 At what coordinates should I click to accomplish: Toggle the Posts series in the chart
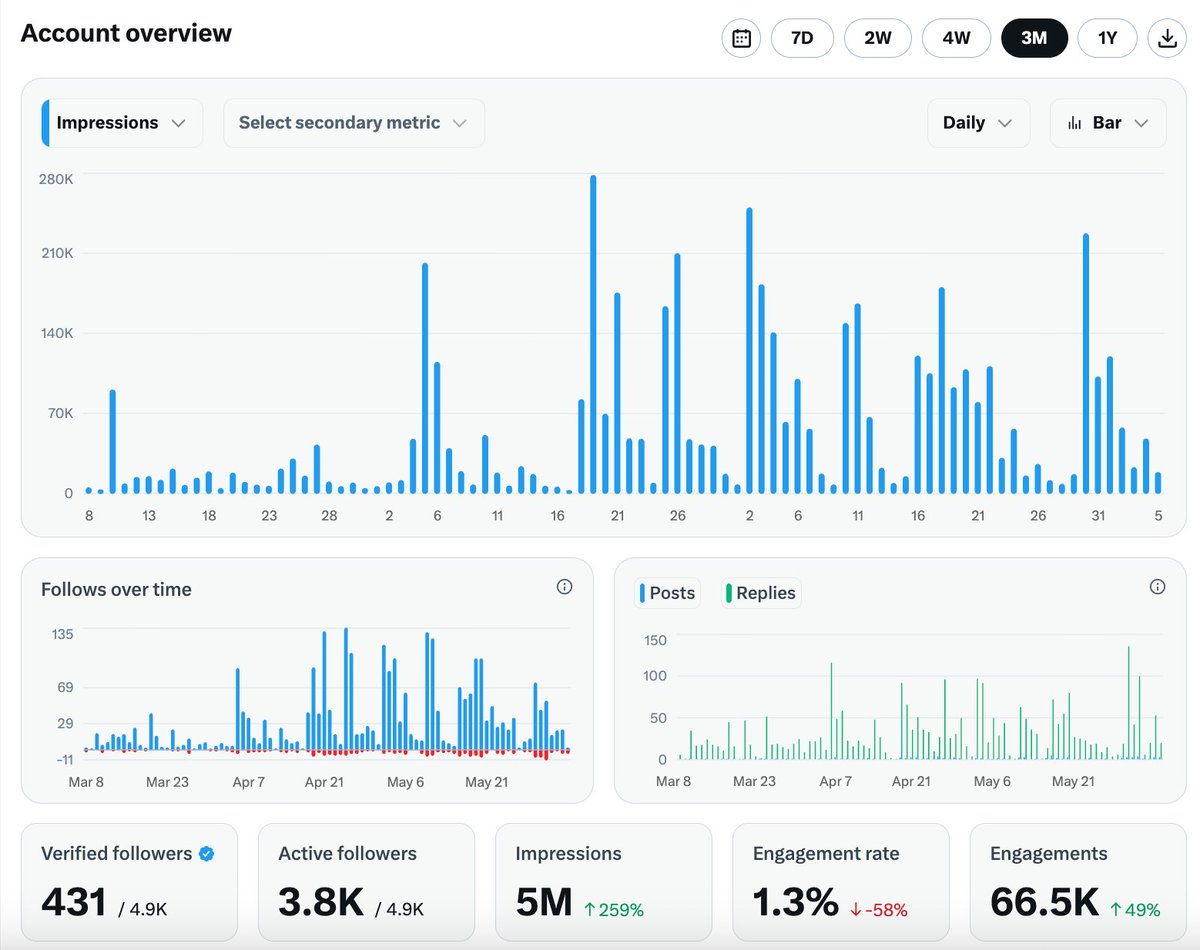click(x=667, y=593)
